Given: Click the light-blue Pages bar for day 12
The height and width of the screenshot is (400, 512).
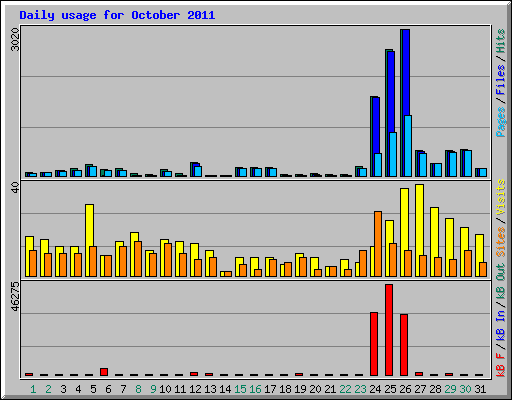Looking at the screenshot, I should pyautogui.click(x=198, y=171).
